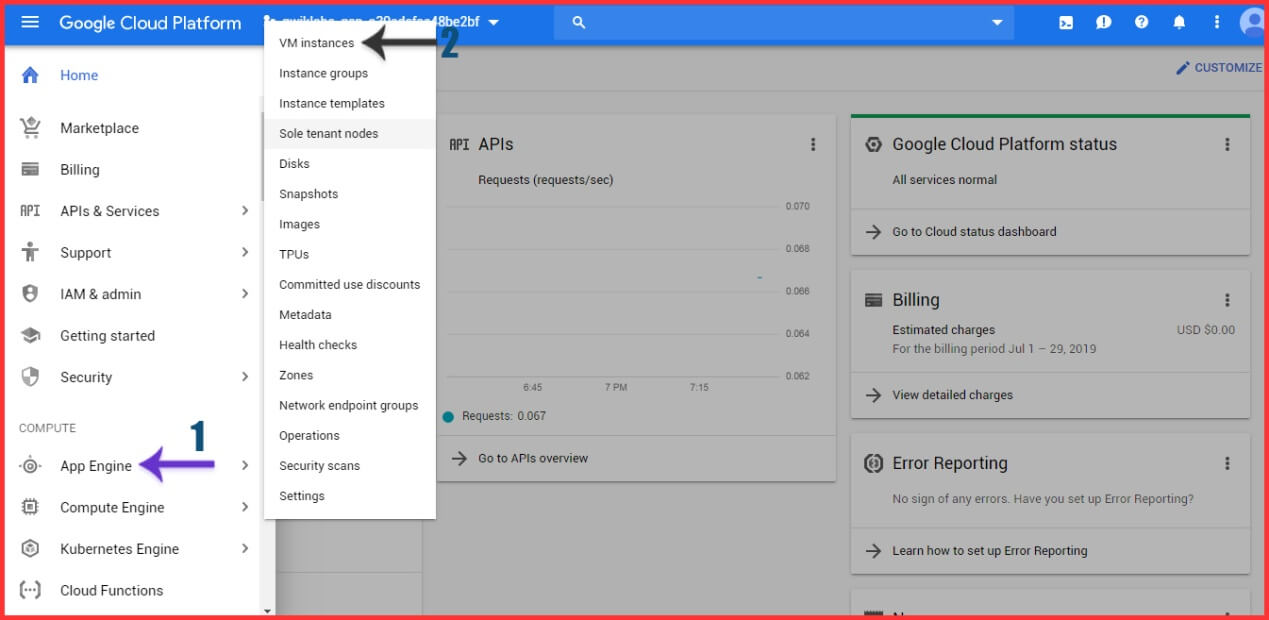Click the sidebar scrollbar down arrow

coord(266,610)
